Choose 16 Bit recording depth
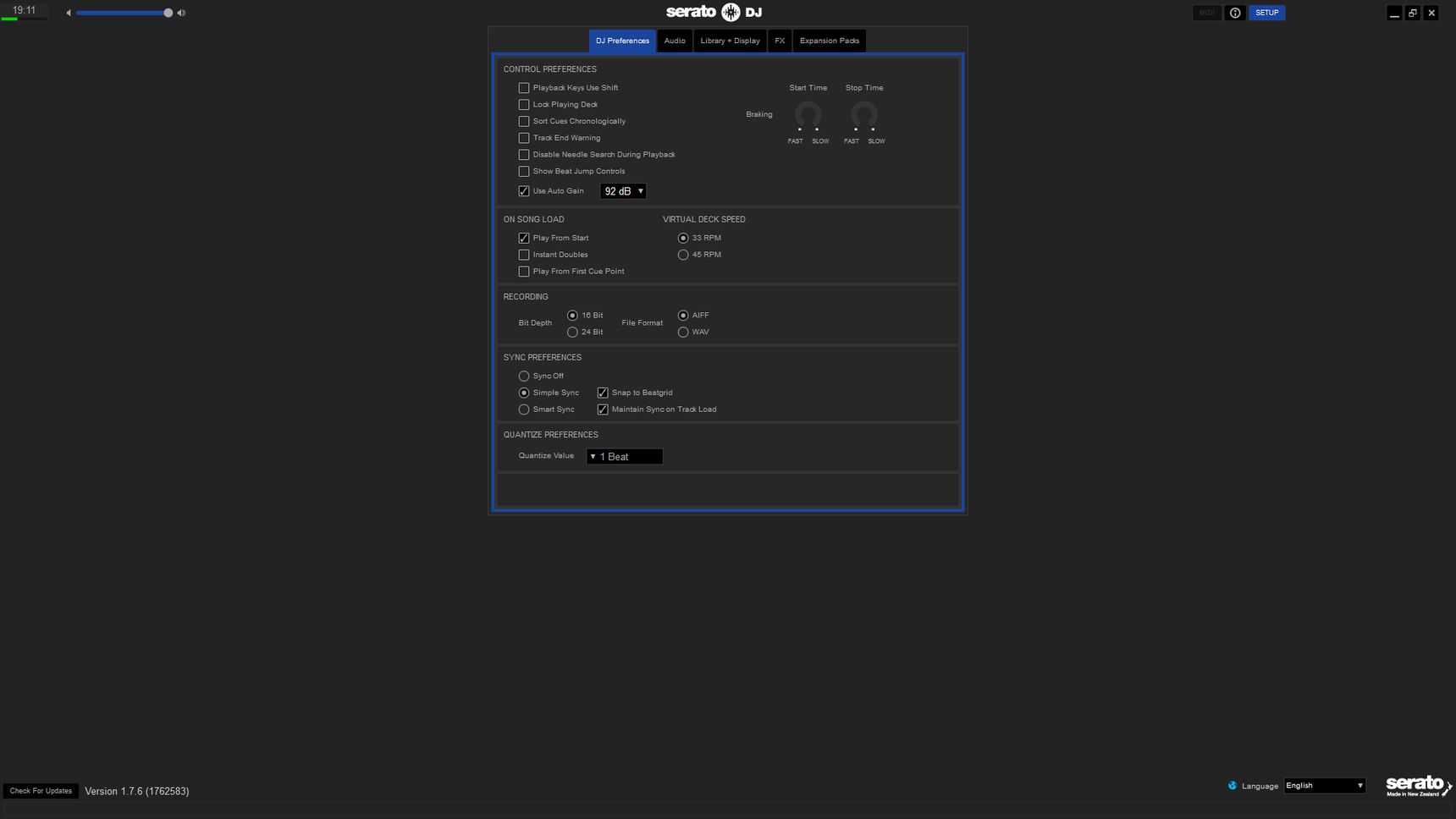This screenshot has height=819, width=1456. pos(572,316)
